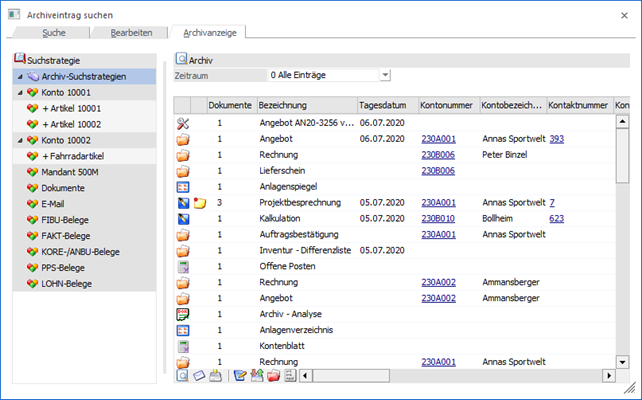Click the red folder icon in bottom toolbar
Image resolution: width=642 pixels, height=400 pixels.
coord(272,376)
